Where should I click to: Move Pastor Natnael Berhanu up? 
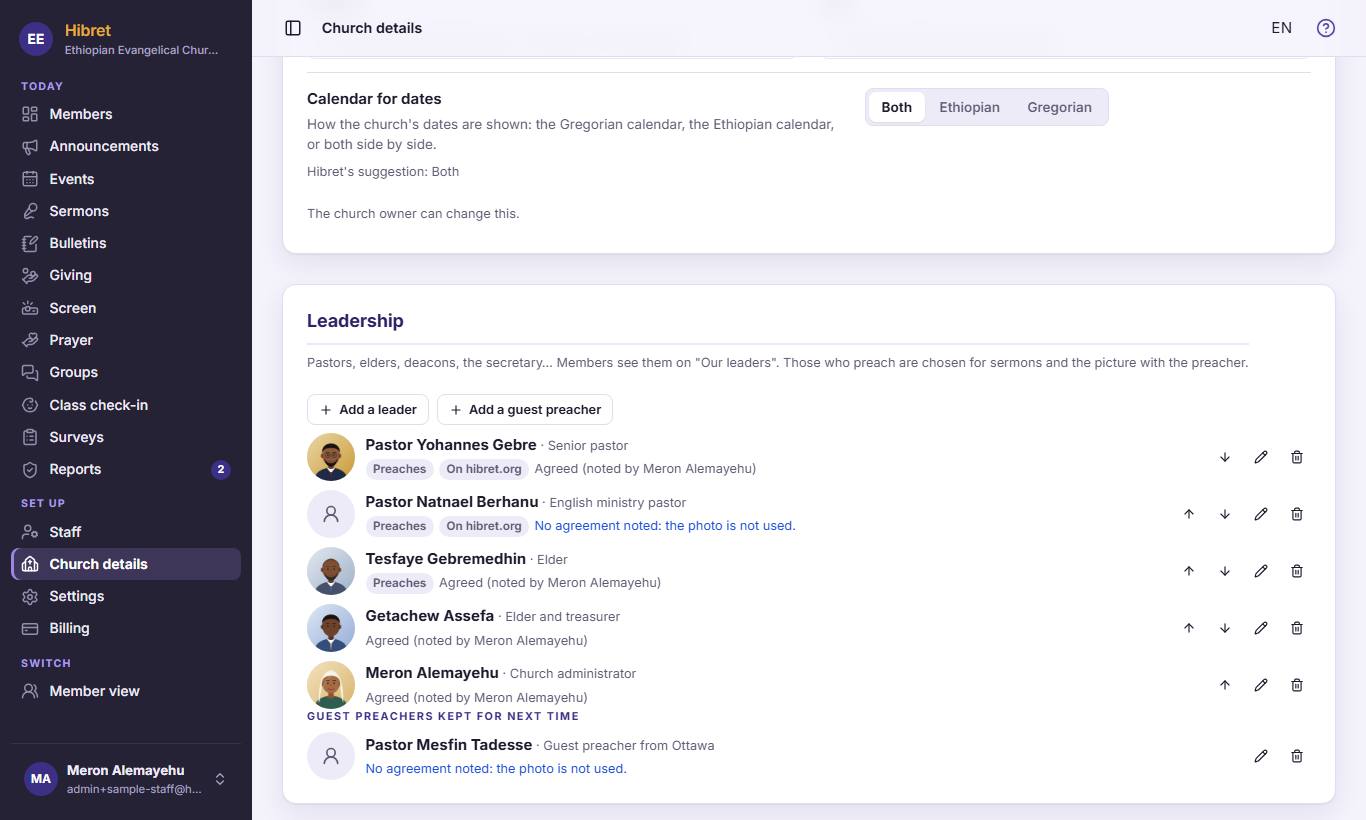pos(1189,514)
